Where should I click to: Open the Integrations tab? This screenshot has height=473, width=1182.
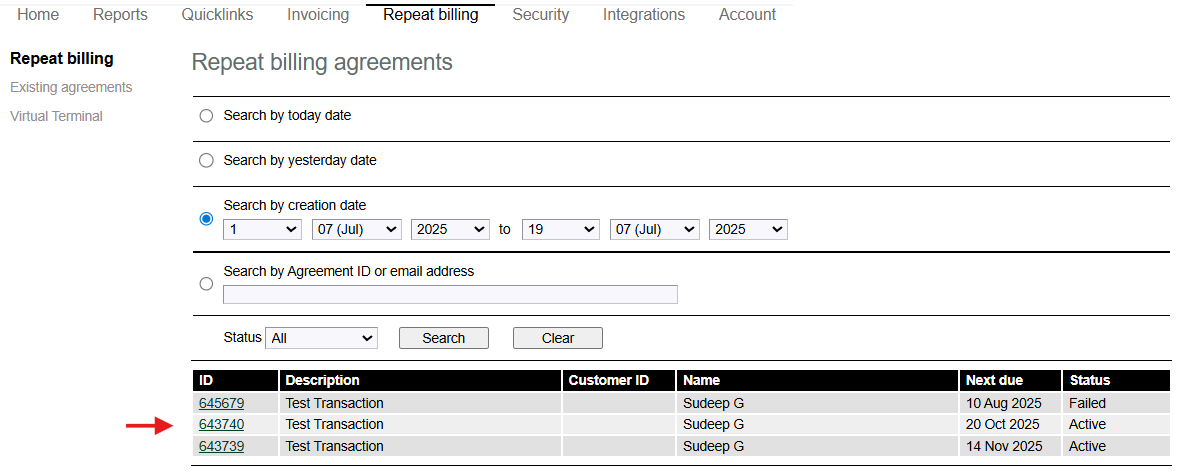point(644,15)
